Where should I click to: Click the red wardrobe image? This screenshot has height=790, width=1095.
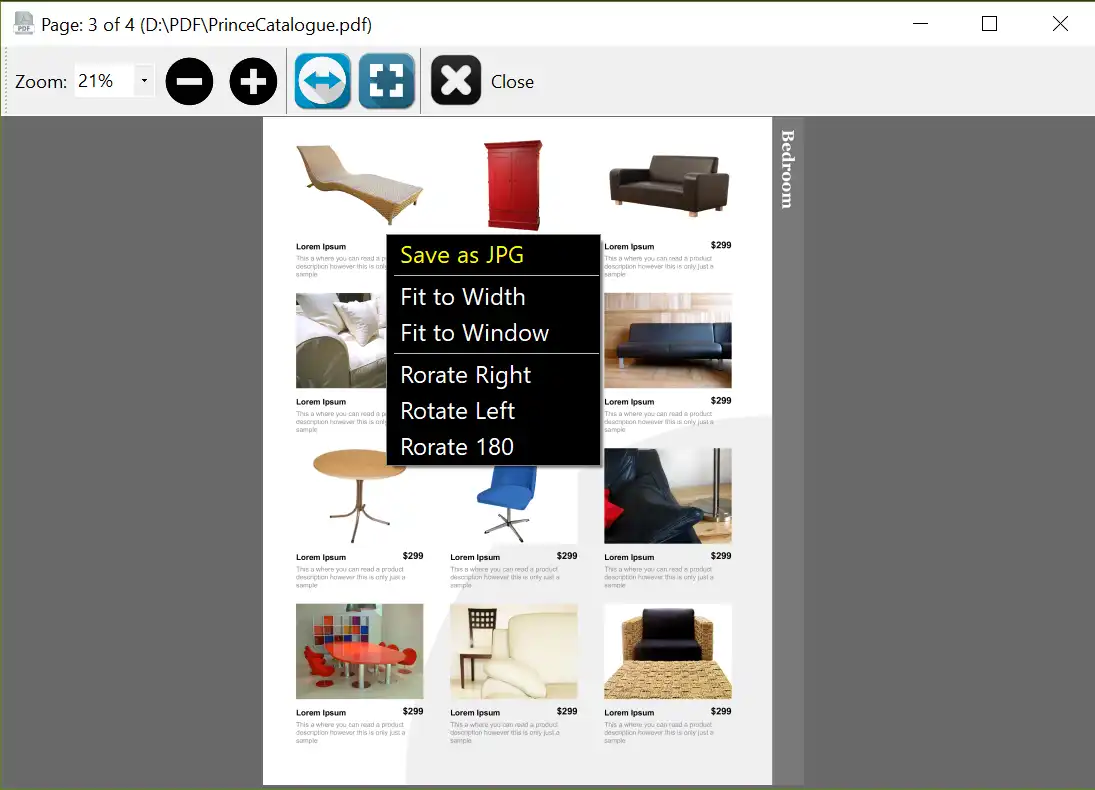coord(513,185)
